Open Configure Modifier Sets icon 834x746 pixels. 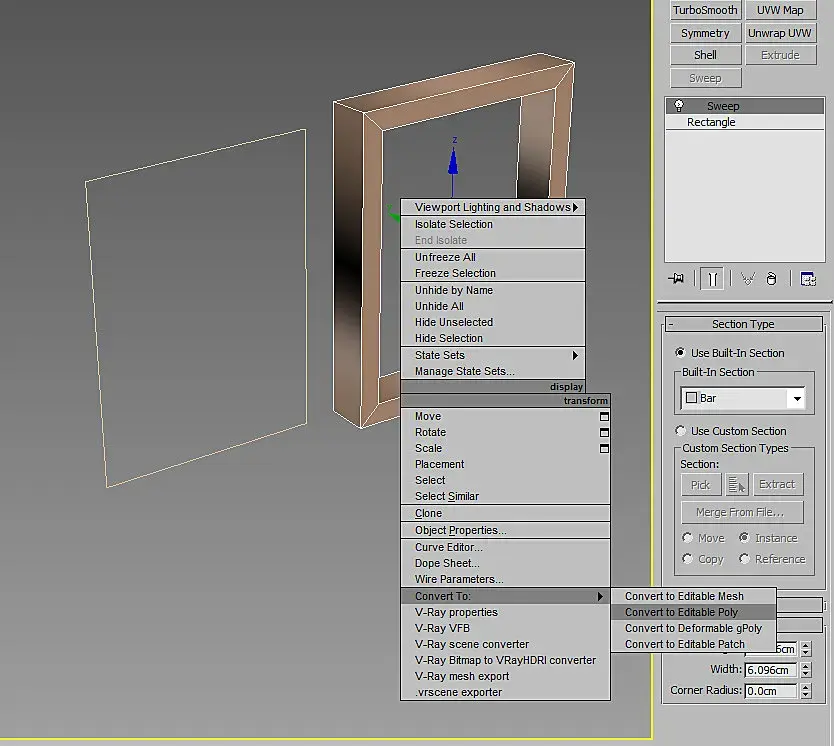pyautogui.click(x=808, y=279)
